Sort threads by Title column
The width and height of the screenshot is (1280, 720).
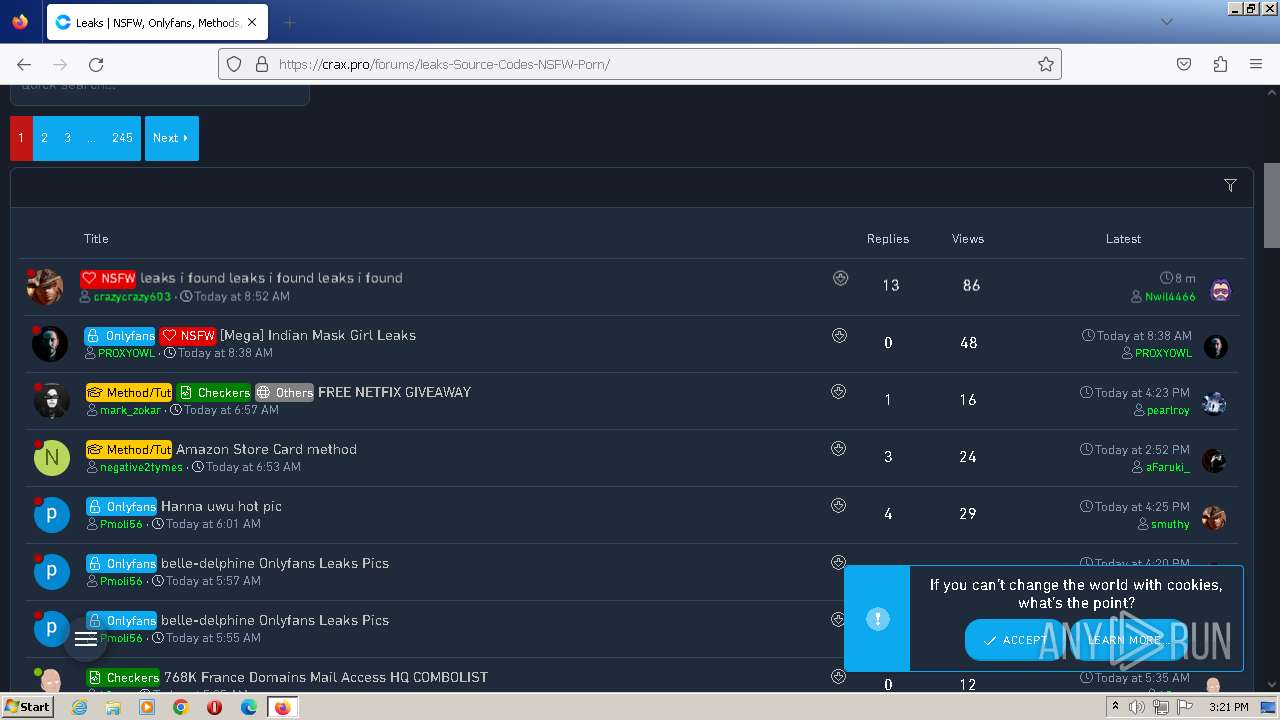[x=96, y=239]
